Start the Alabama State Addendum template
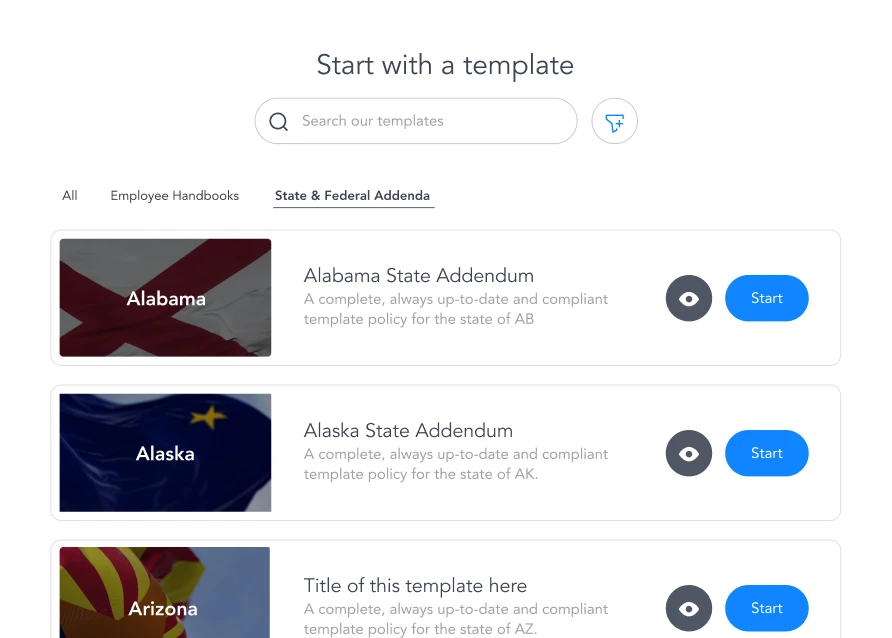The width and height of the screenshot is (892, 638). coord(766,298)
